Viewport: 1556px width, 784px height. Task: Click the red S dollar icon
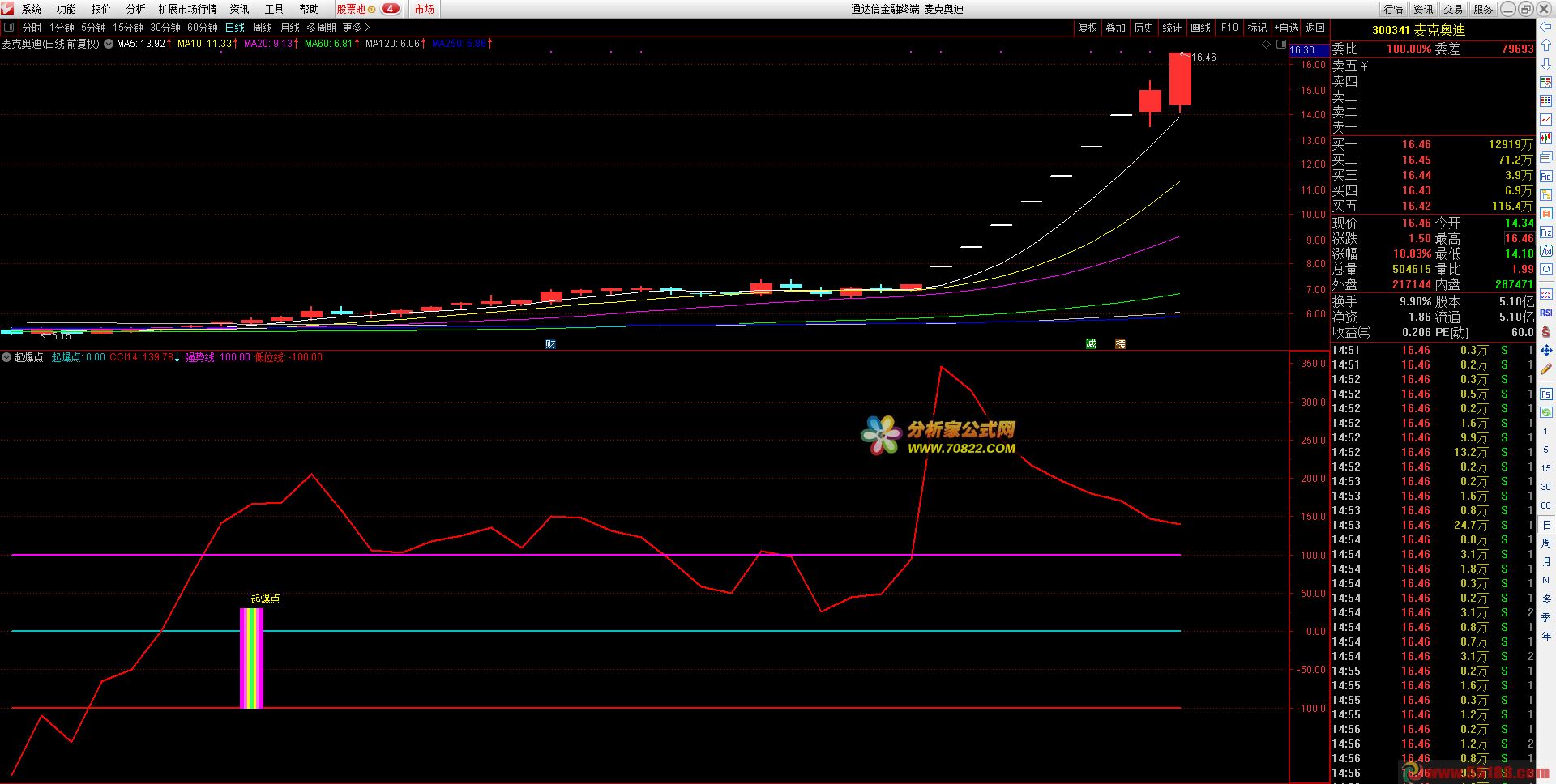coord(1545,332)
